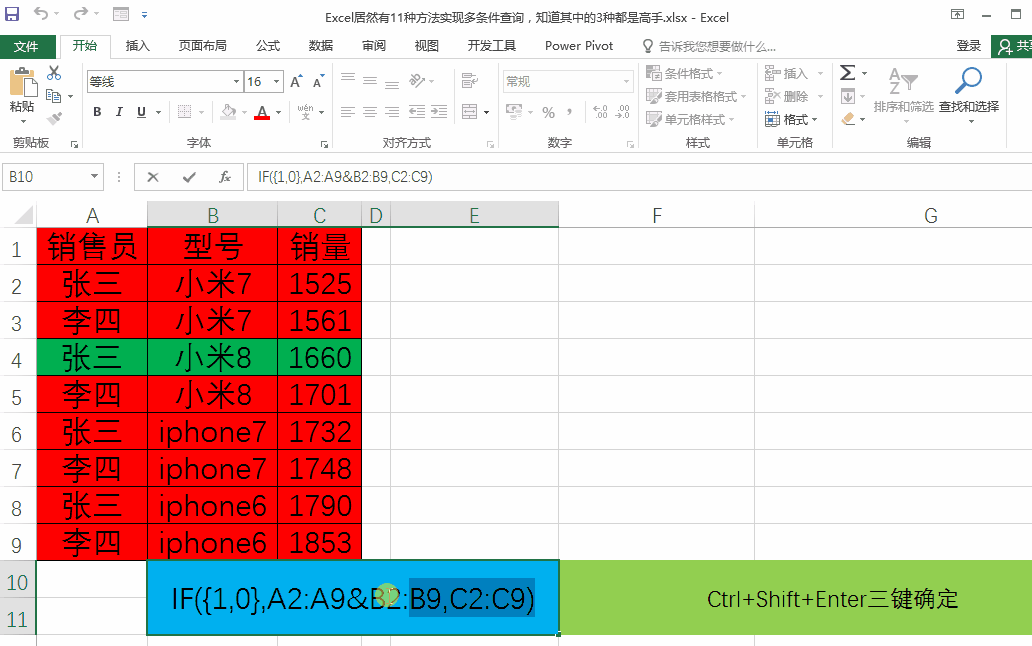Undo the last action
Image resolution: width=1032 pixels, height=646 pixels.
[x=41, y=13]
